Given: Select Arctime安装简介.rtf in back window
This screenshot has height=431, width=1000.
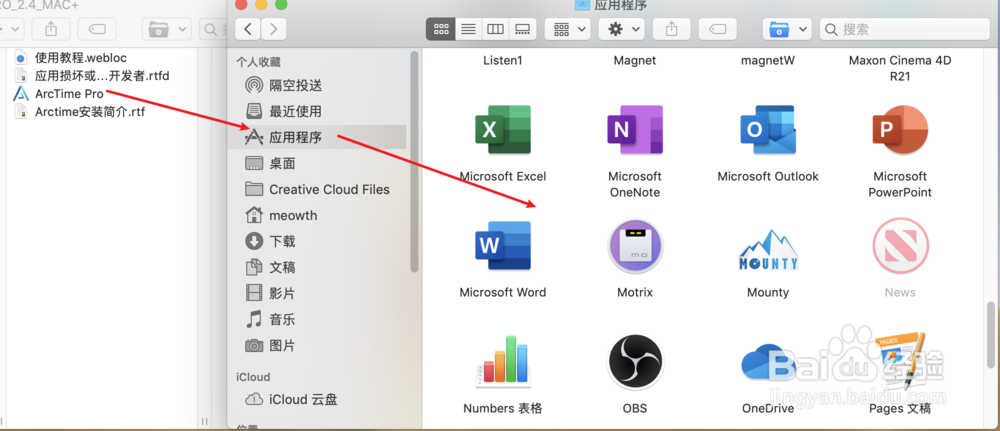Looking at the screenshot, I should pyautogui.click(x=90, y=112).
